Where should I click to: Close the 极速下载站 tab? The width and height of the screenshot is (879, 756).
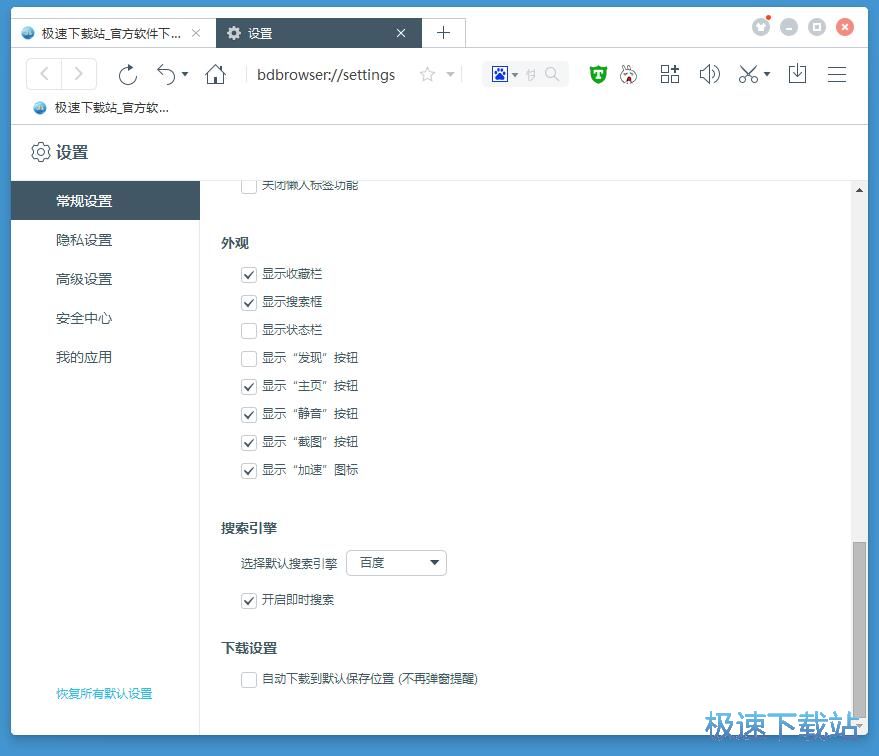(196, 33)
